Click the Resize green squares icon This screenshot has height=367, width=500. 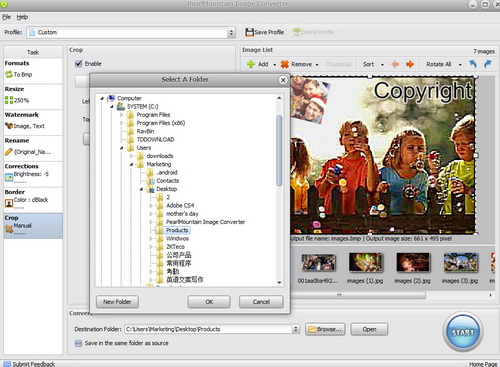click(9, 100)
